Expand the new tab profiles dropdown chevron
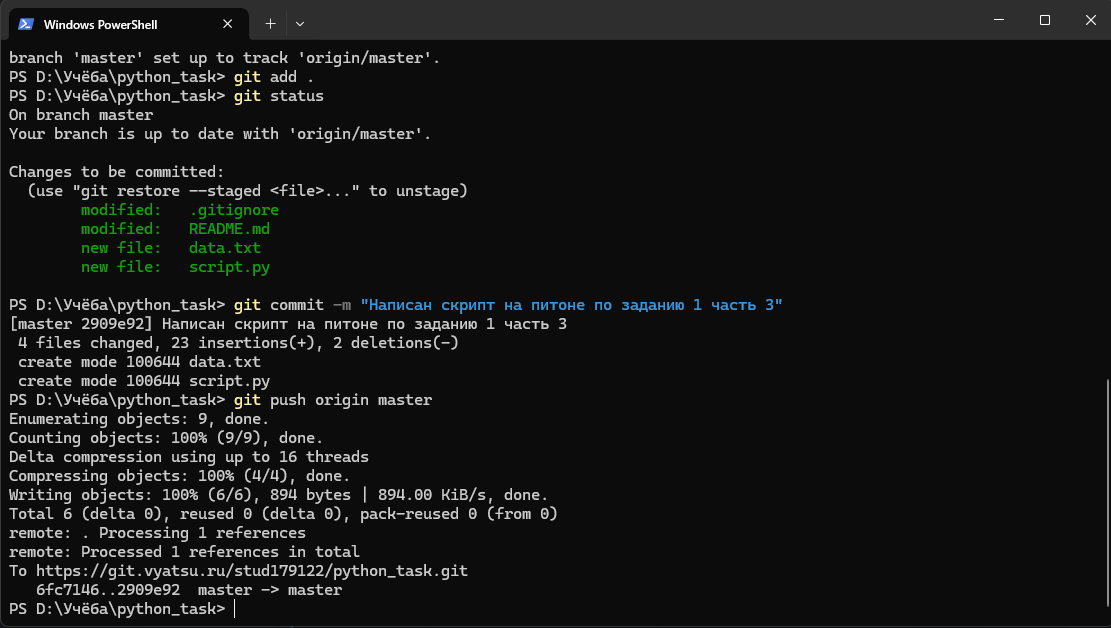Image resolution: width=1111 pixels, height=628 pixels. [x=300, y=23]
